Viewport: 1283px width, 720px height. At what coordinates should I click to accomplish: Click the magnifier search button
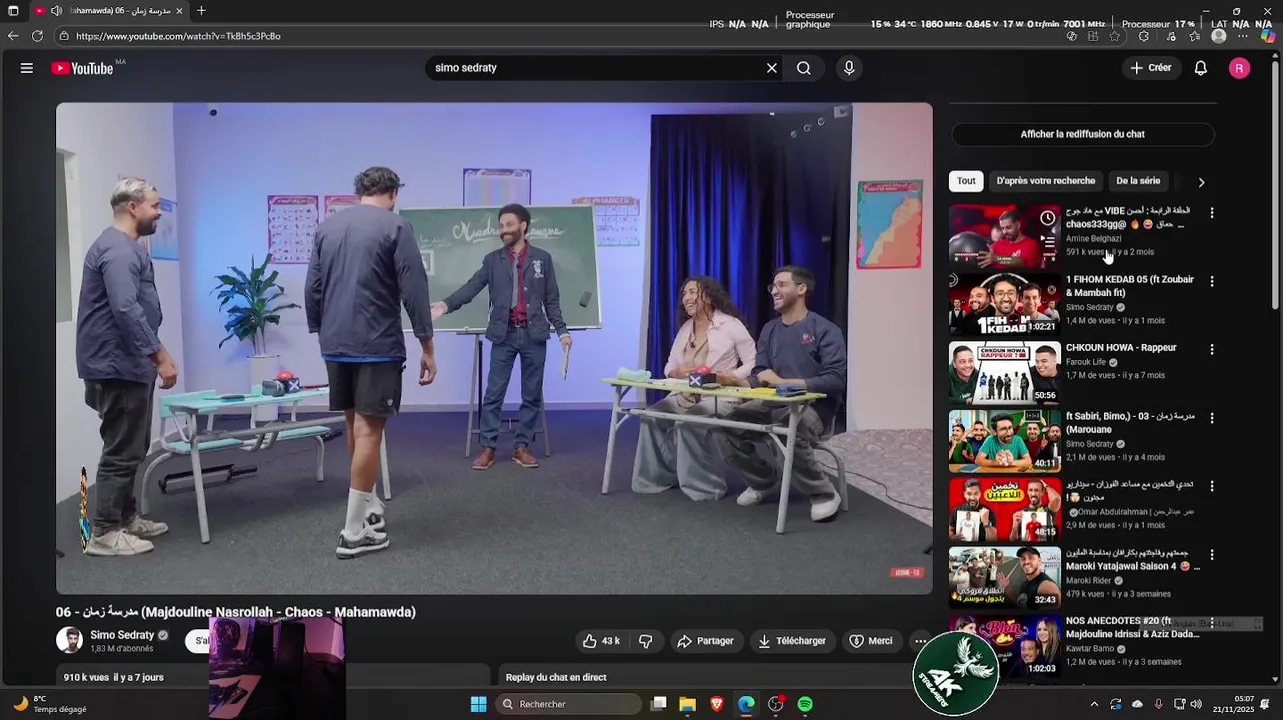click(804, 68)
